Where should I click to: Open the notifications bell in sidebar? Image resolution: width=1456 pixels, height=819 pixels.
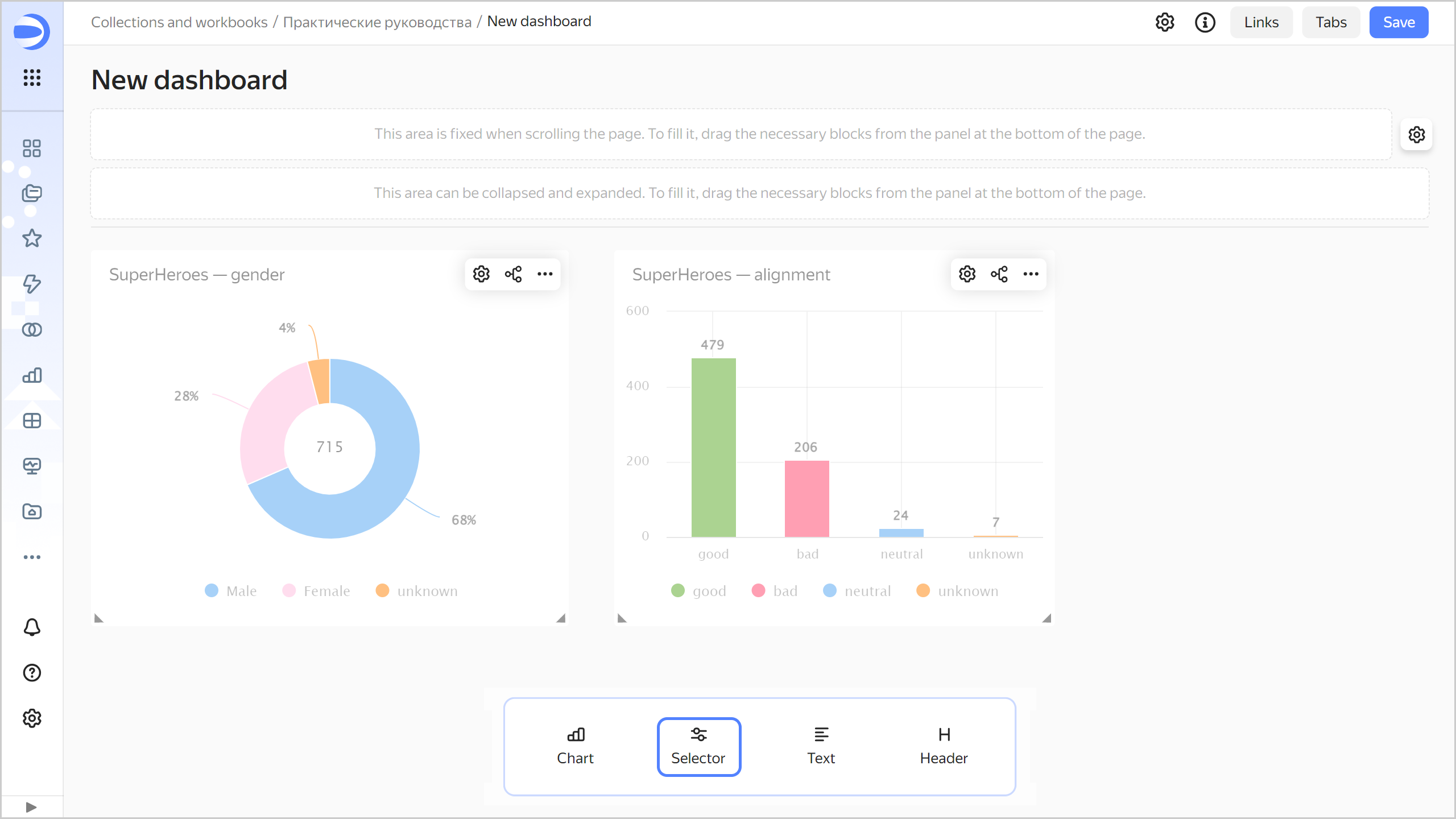tap(32, 627)
